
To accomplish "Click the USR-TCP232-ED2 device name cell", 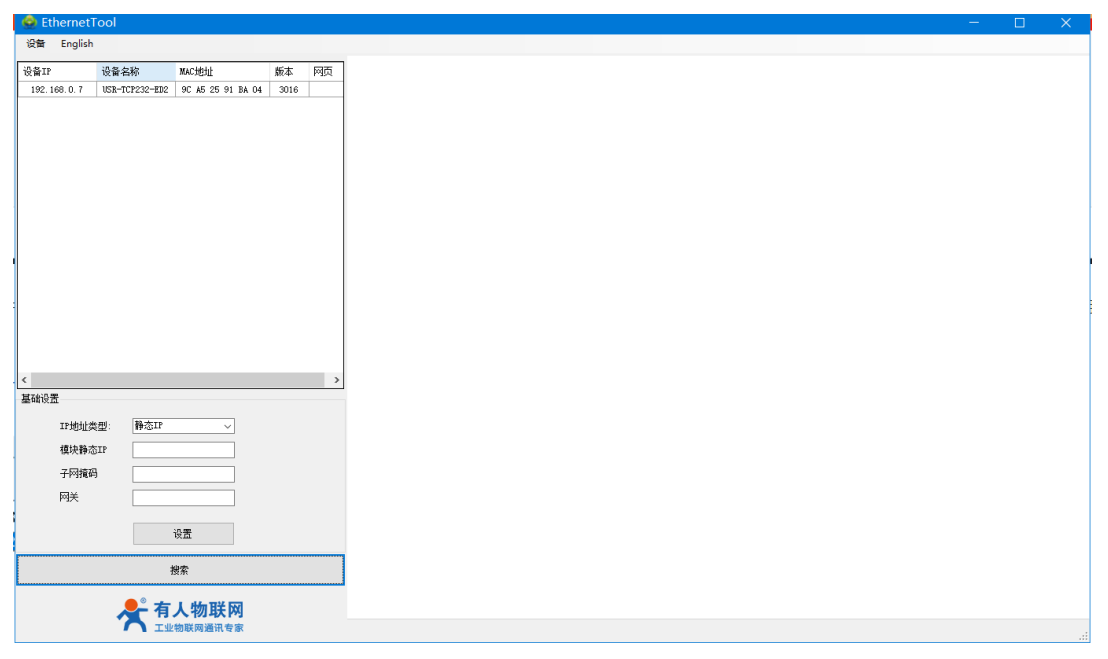I will 136,90.
